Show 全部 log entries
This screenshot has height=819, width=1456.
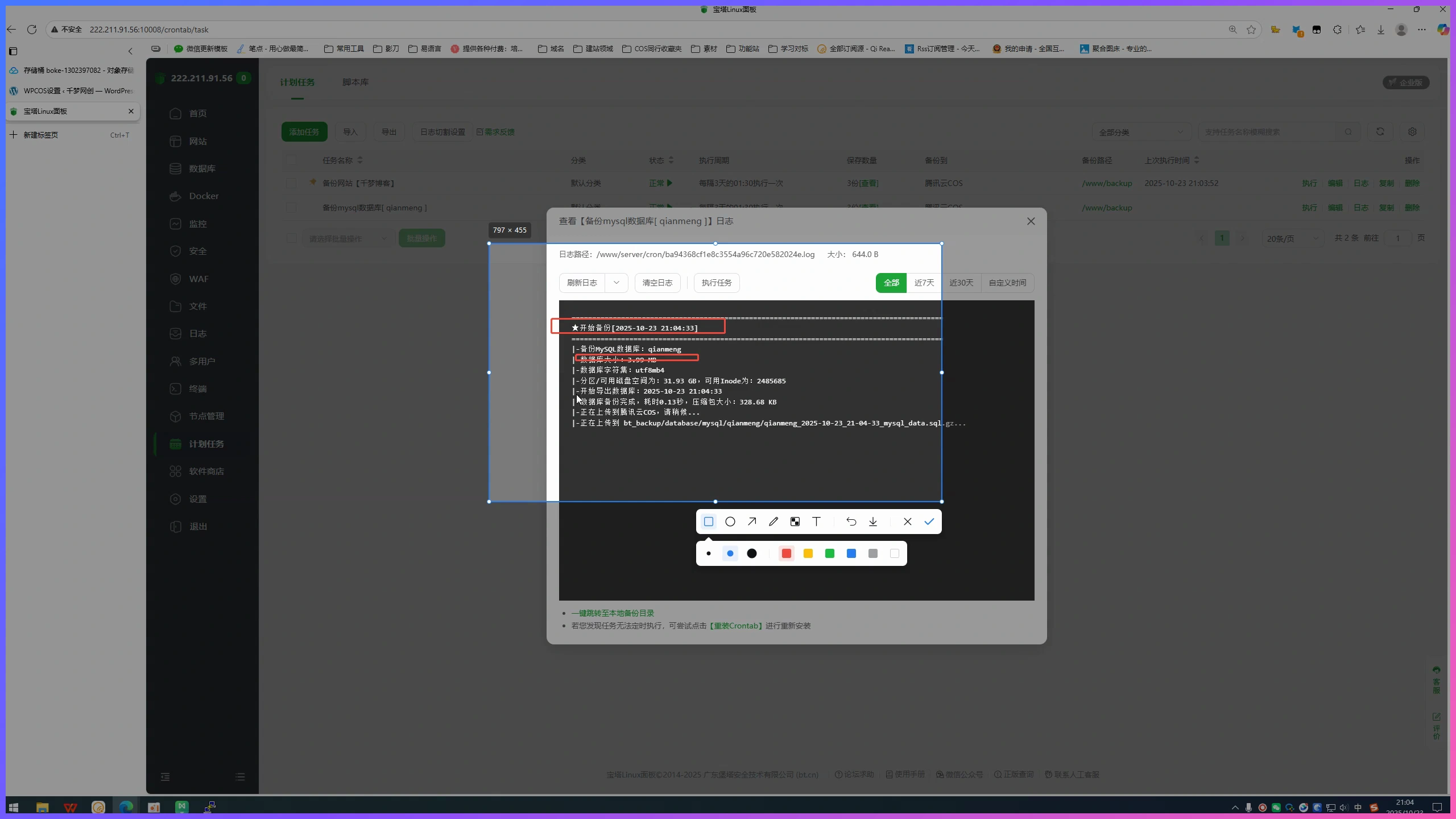891,283
